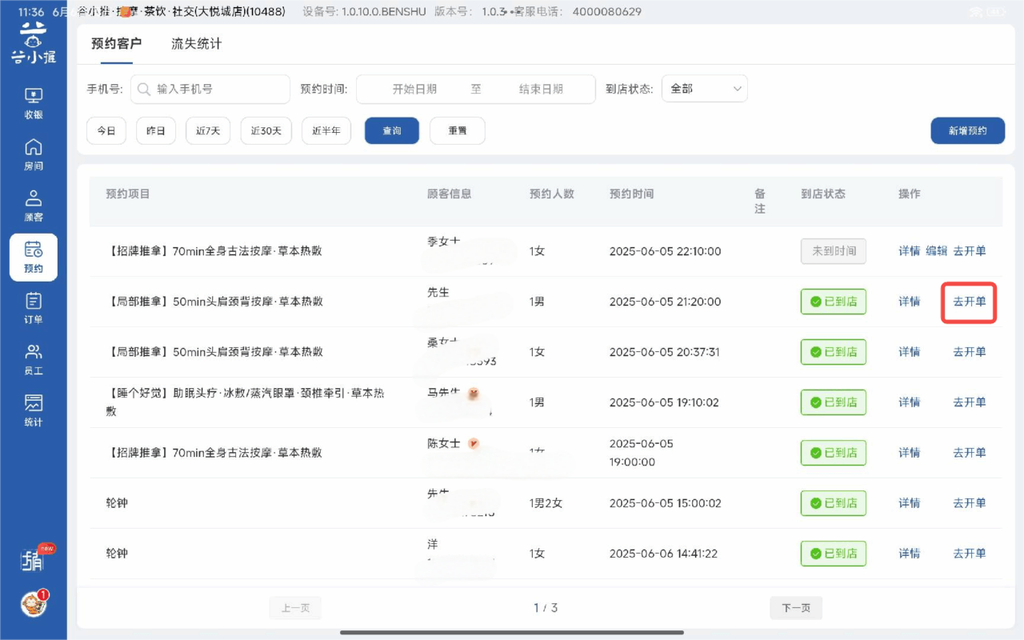The image size is (1024, 640).
Task: Filter by 昨日 quick button
Action: coord(155,131)
